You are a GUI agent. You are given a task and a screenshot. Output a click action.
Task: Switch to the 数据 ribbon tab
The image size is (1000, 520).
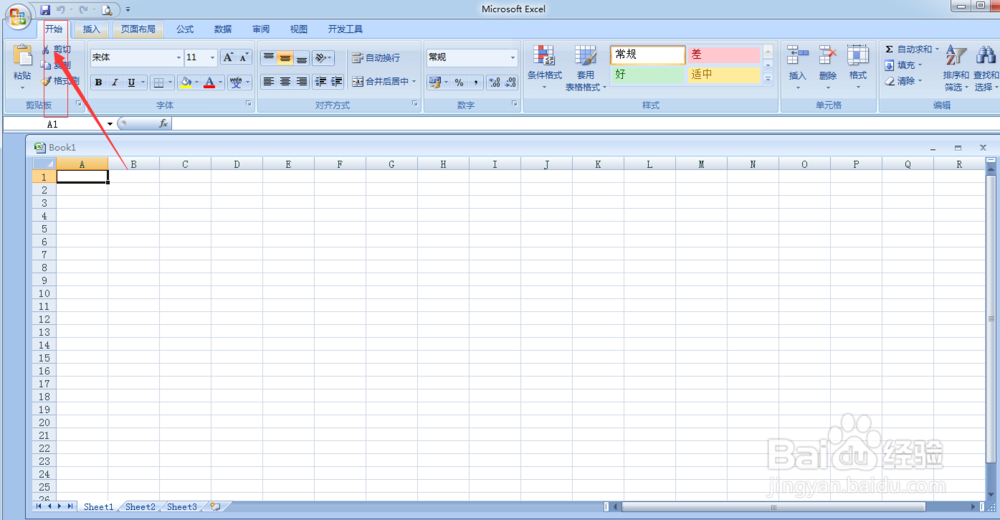coord(223,29)
